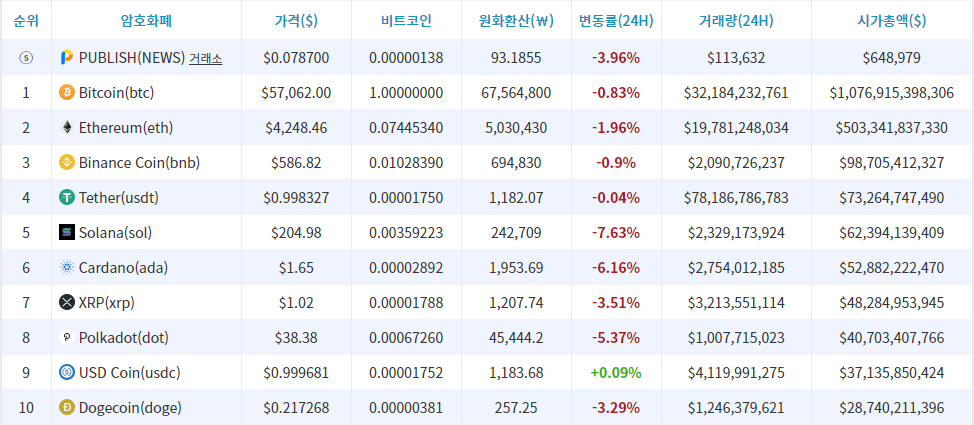
Task: Click the Dogecoin logo icon
Action: (66, 408)
